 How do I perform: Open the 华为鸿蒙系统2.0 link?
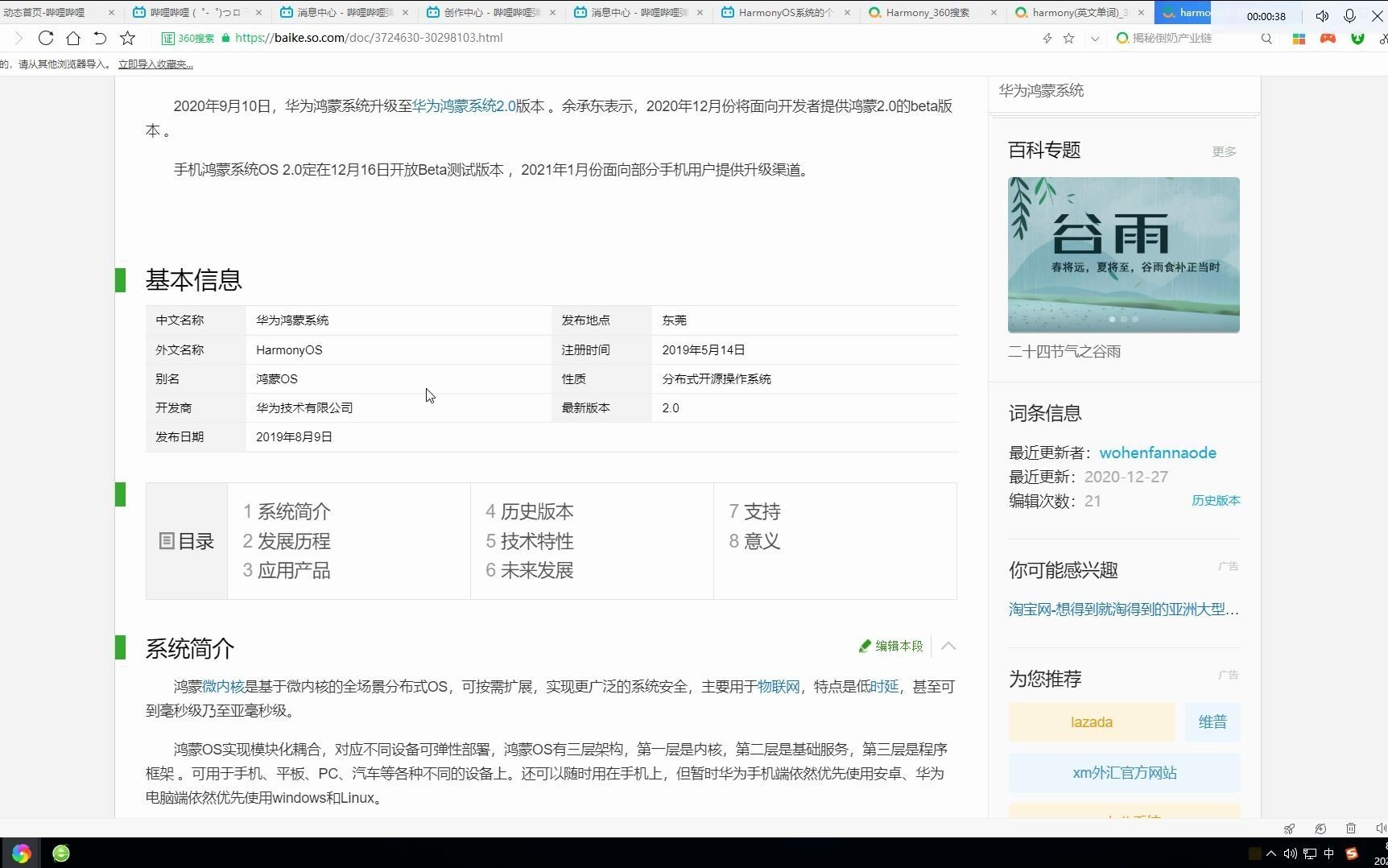pos(464,106)
